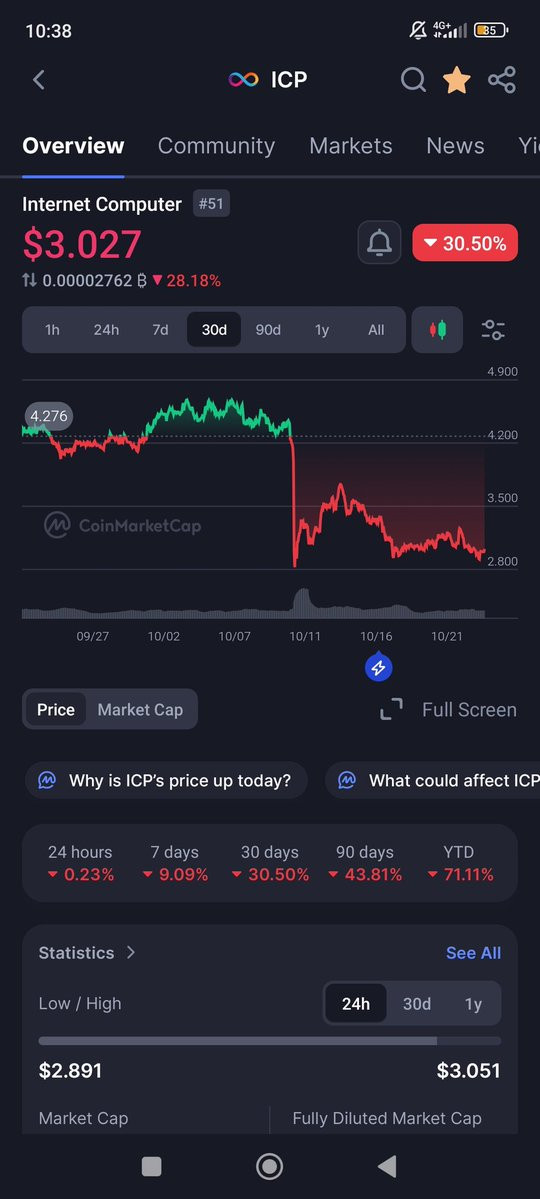Tap the blue lightning event marker
The width and height of the screenshot is (540, 1199).
(379, 668)
